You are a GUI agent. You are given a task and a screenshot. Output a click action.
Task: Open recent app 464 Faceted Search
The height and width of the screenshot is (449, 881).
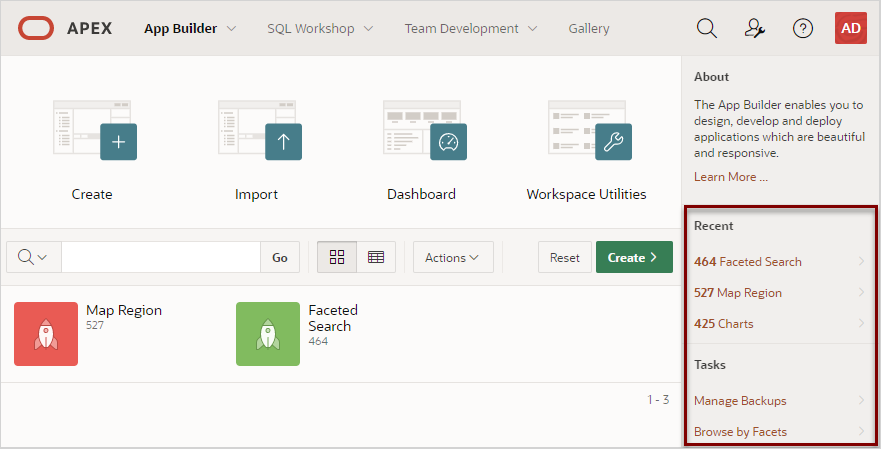[748, 262]
